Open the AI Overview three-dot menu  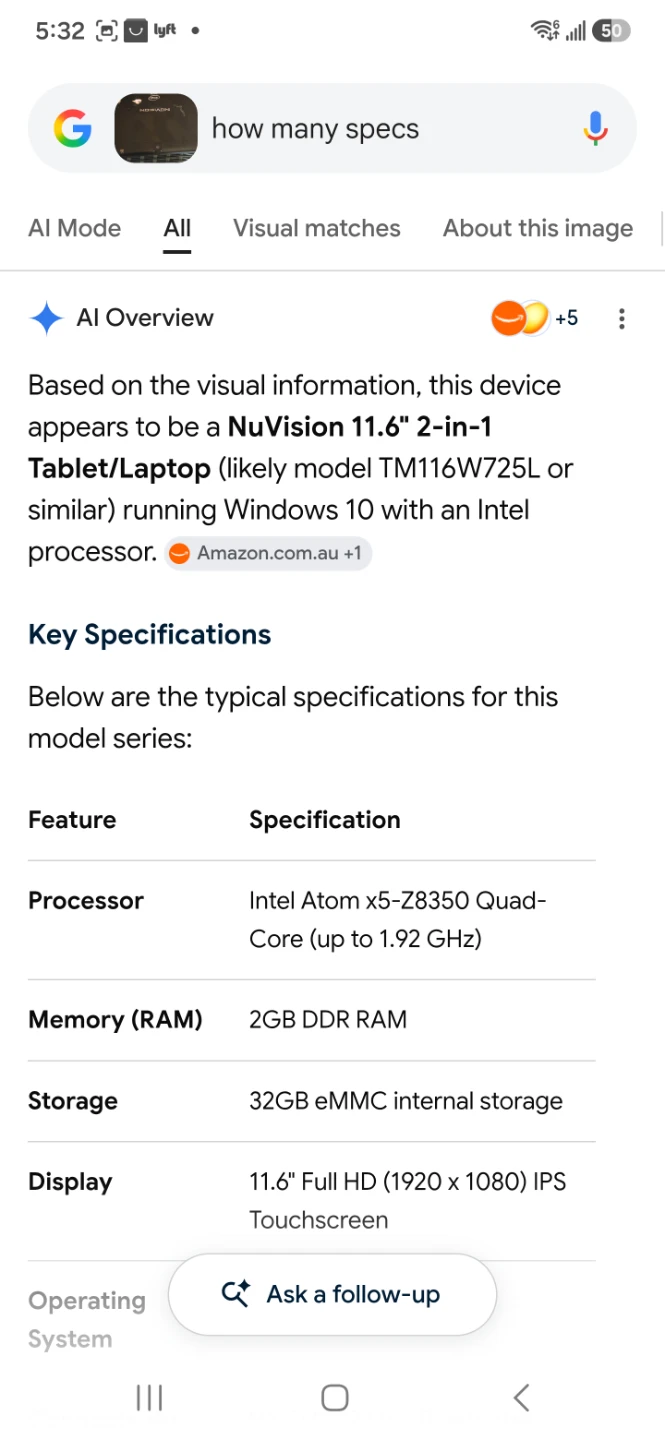pyautogui.click(x=622, y=319)
